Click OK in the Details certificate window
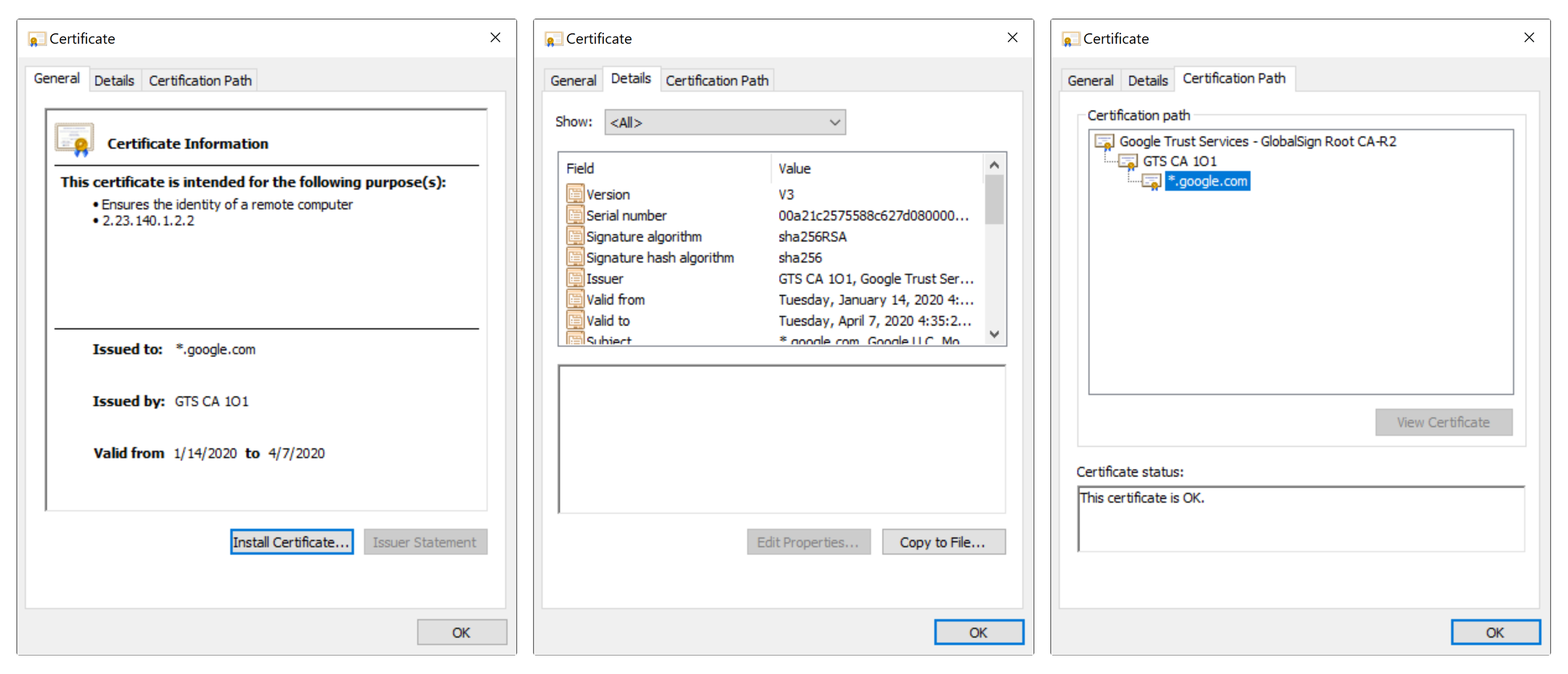The image size is (1568, 674). point(979,632)
